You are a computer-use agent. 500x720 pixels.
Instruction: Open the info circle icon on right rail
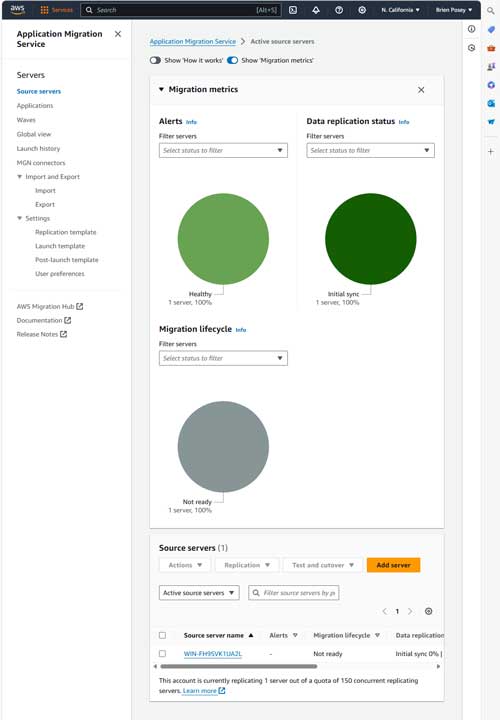coord(472,29)
